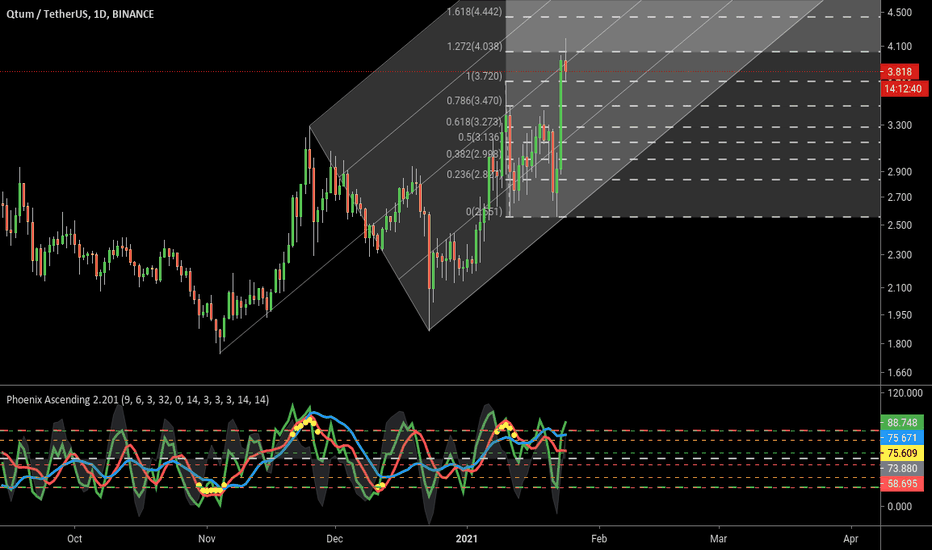
Task: Click the 3.300 price axis label
Action: coord(899,125)
